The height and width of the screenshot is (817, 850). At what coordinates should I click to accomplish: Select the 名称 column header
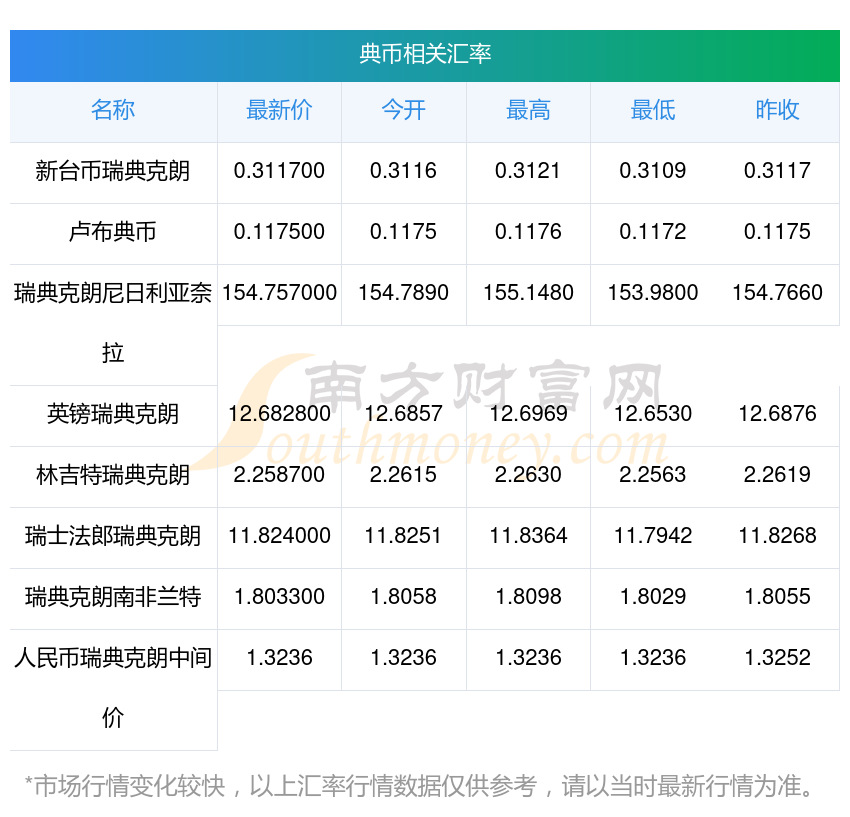[x=113, y=110]
